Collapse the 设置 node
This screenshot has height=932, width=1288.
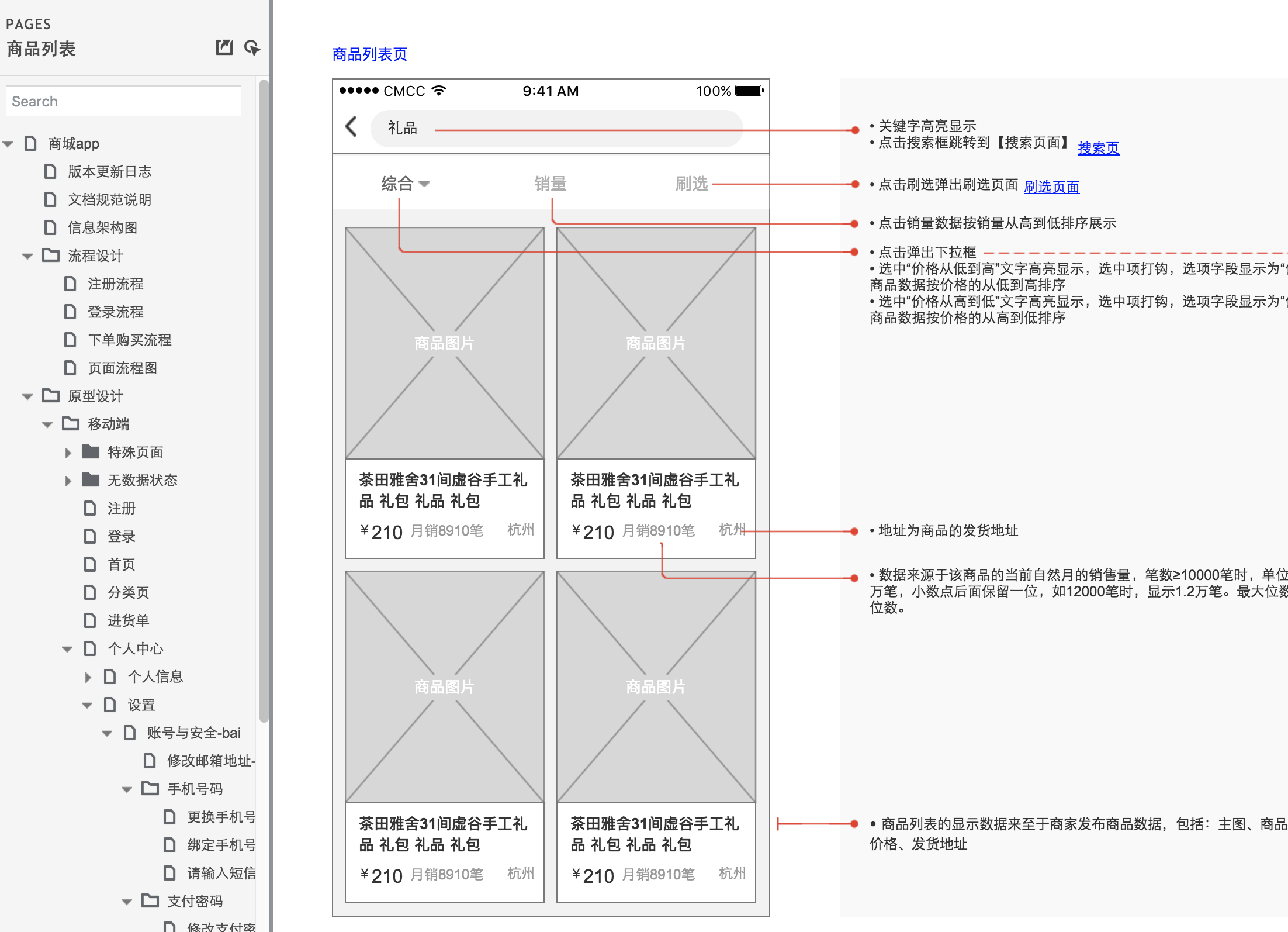[x=87, y=705]
